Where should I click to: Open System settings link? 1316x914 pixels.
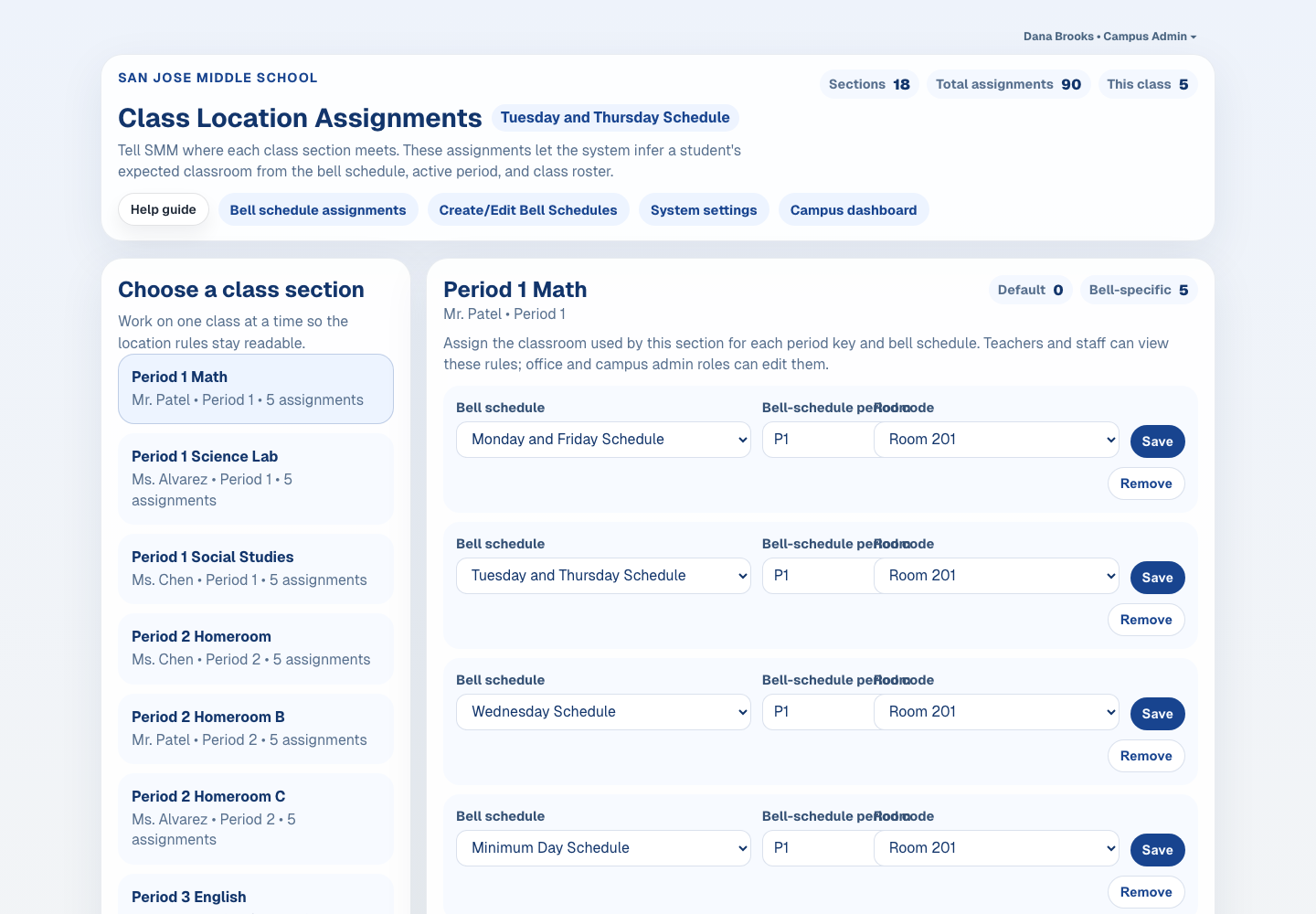point(704,209)
